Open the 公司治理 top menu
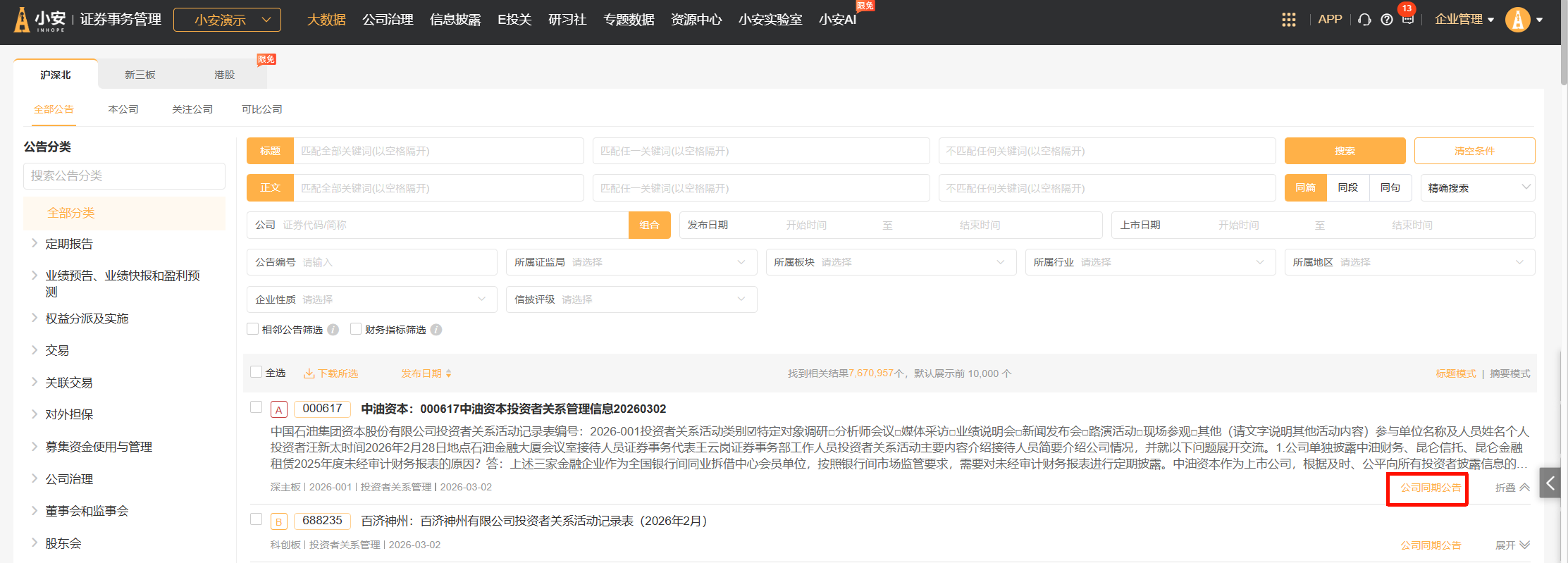Image resolution: width=1568 pixels, height=563 pixels. tap(388, 20)
